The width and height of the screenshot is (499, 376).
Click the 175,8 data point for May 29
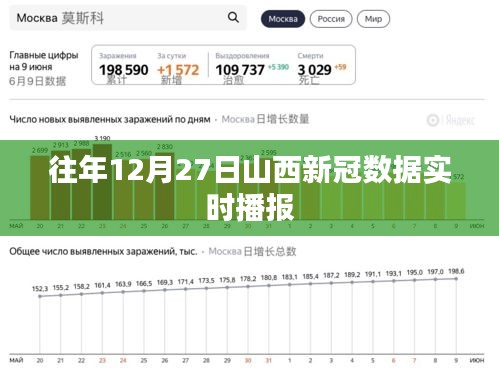227,287
